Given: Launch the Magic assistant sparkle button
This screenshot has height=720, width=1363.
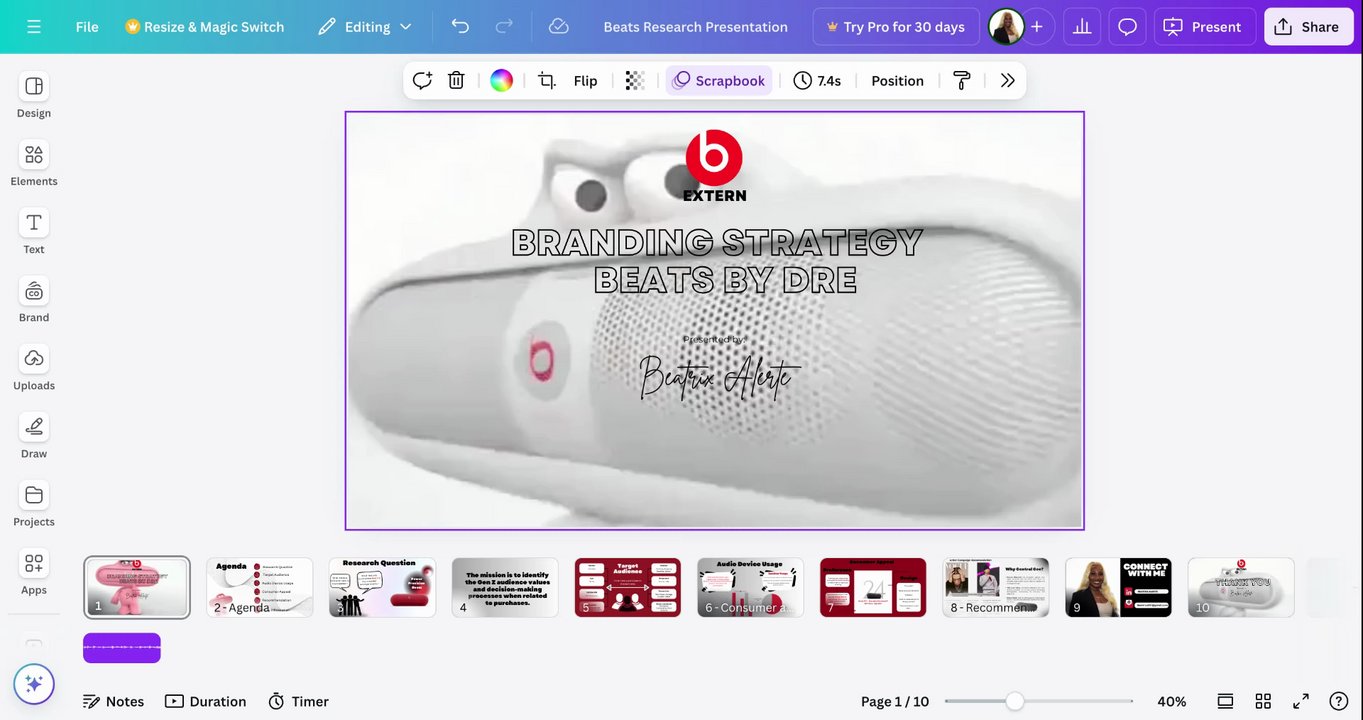Looking at the screenshot, I should (x=34, y=684).
